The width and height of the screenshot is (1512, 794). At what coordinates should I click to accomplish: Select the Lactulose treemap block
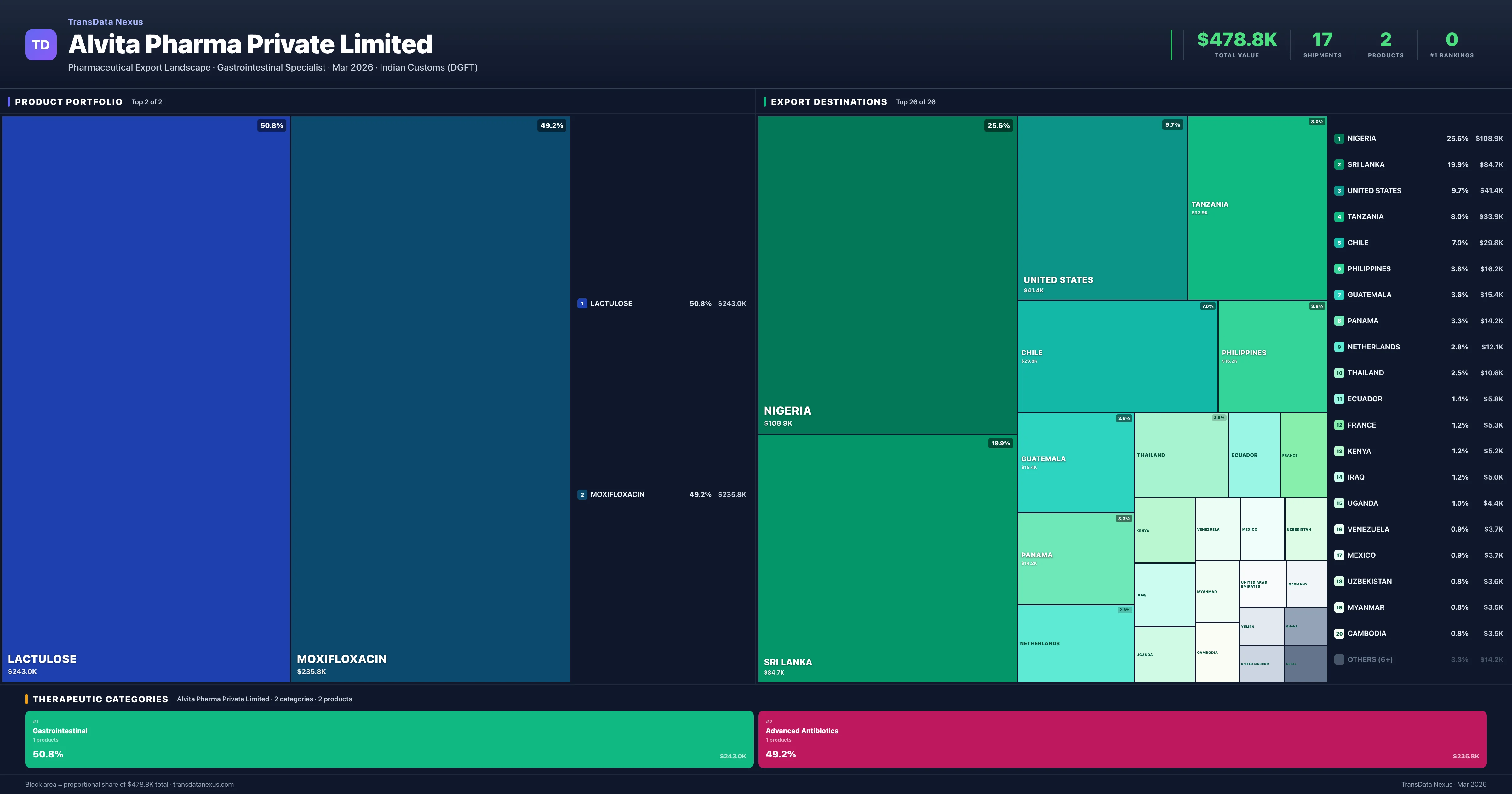pos(146,398)
